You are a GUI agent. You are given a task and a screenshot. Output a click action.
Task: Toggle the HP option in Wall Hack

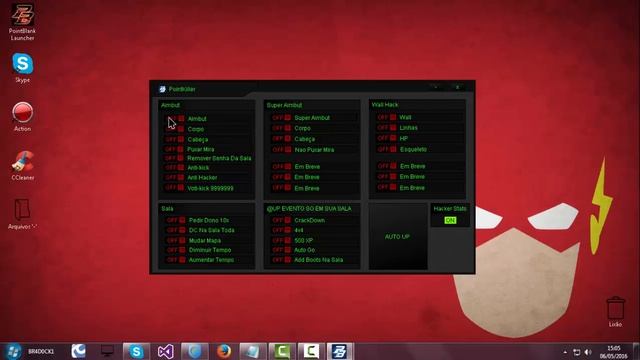tap(387, 138)
